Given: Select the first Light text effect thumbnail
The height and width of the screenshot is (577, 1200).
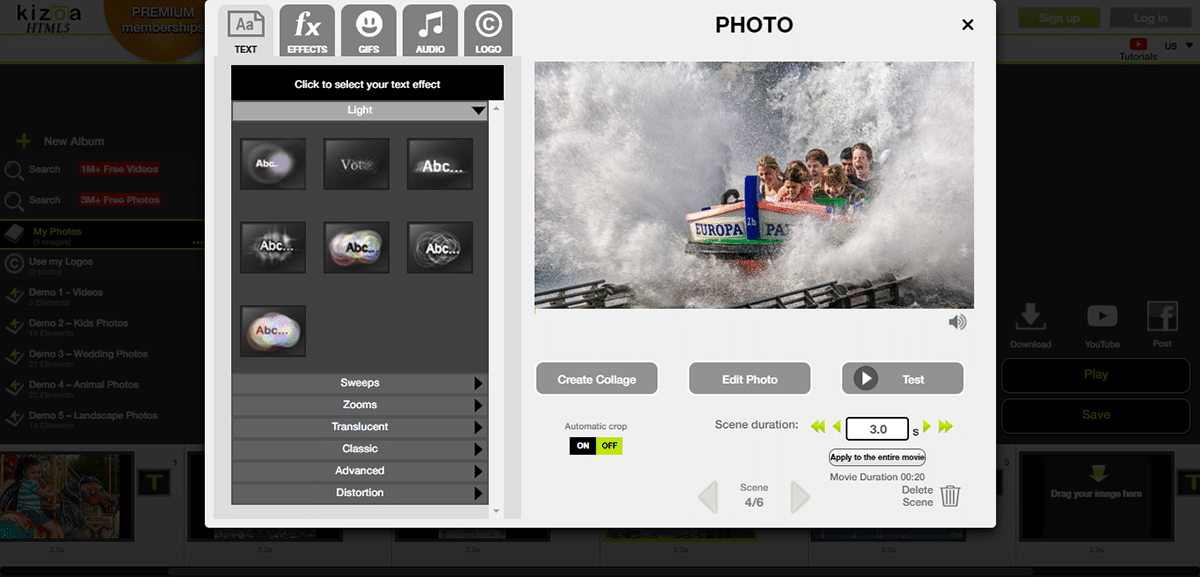Looking at the screenshot, I should (x=273, y=164).
